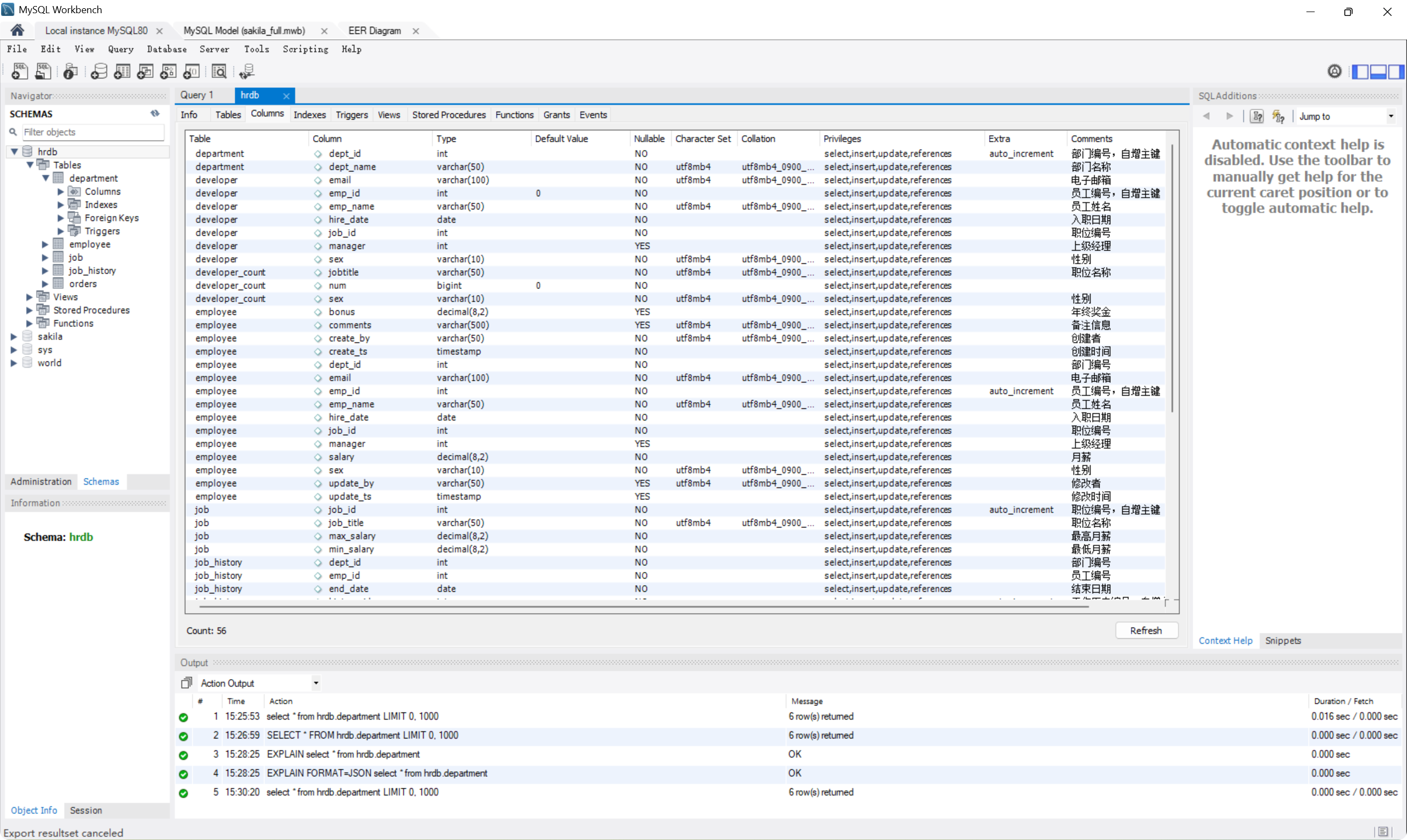This screenshot has width=1407, height=840.
Task: Expand the employee table tree node
Action: coord(45,244)
